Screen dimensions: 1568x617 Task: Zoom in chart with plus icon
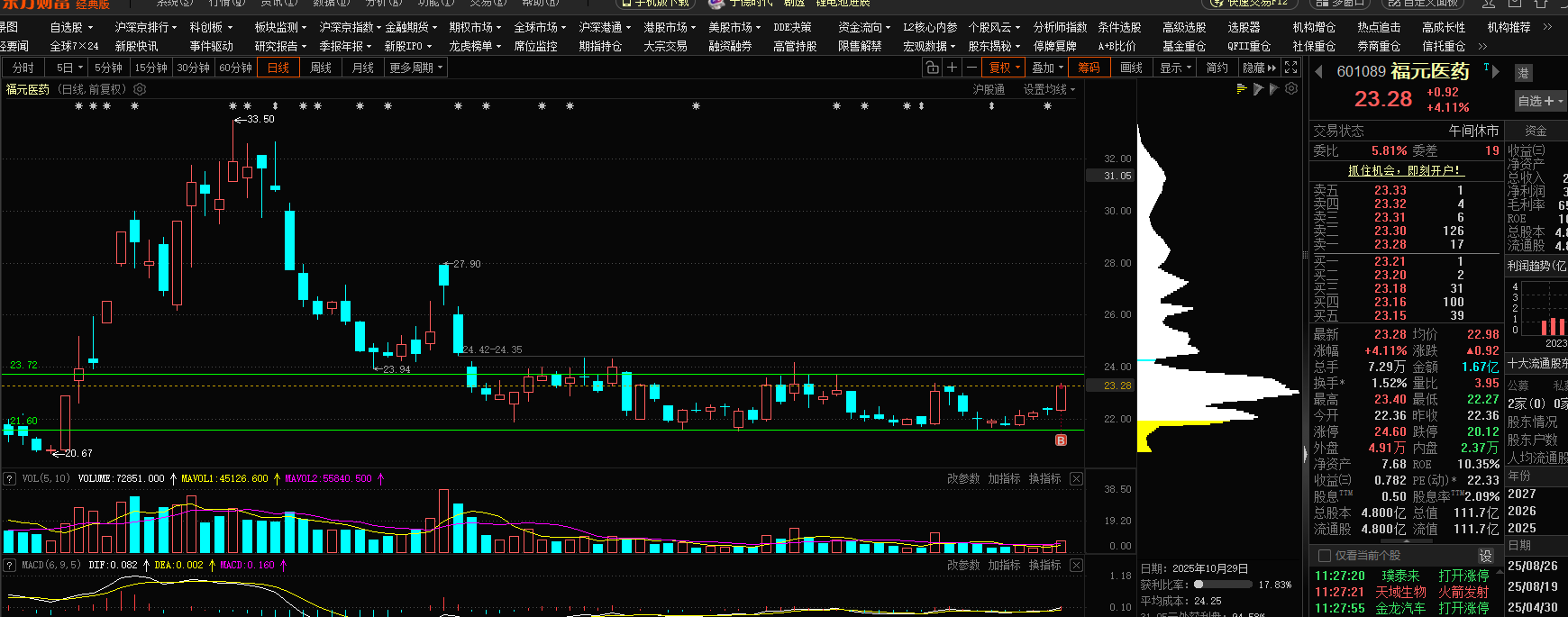(952, 68)
